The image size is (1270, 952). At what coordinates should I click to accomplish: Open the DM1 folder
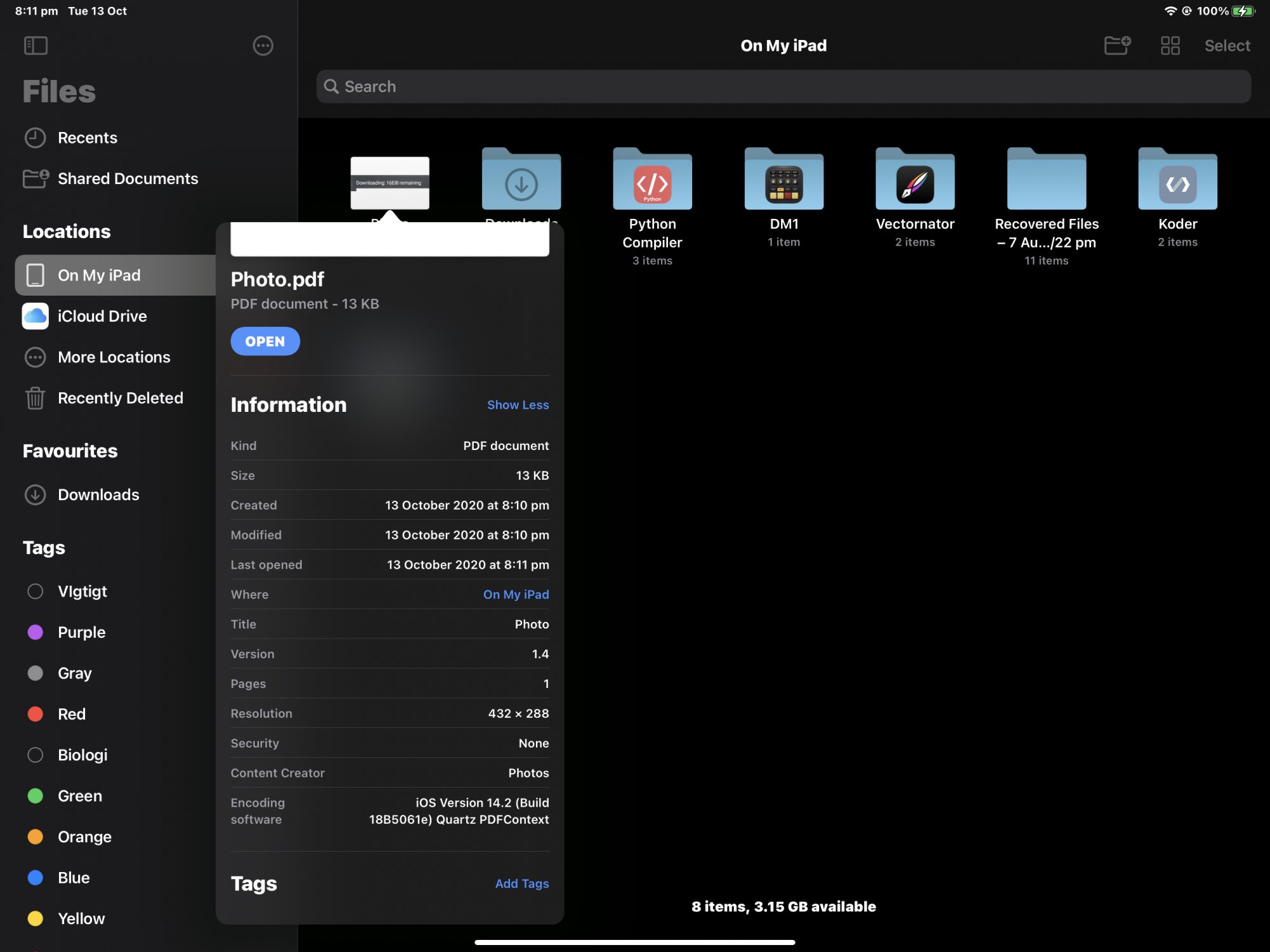pyautogui.click(x=784, y=180)
